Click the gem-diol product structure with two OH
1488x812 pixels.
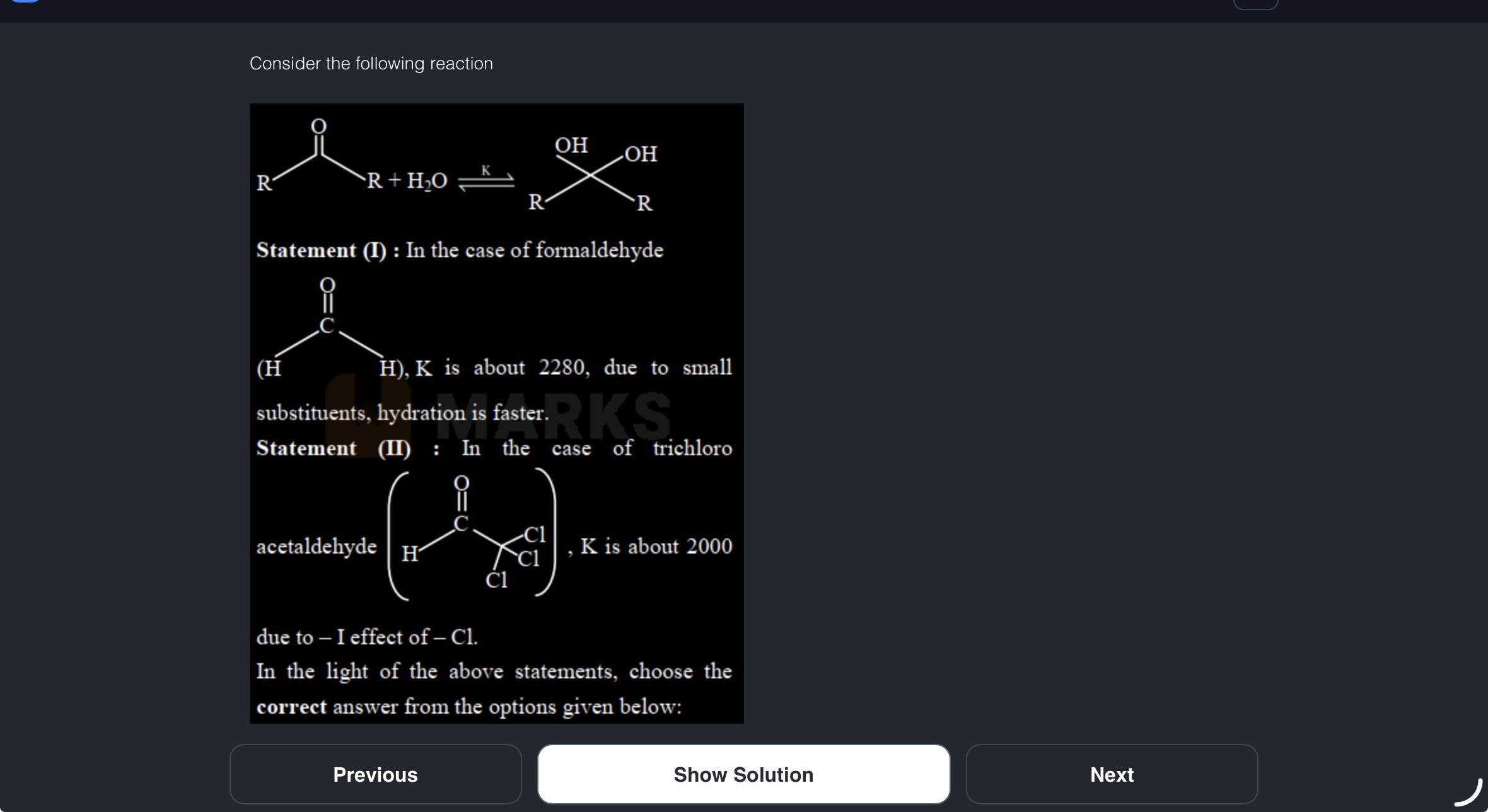pos(593,175)
